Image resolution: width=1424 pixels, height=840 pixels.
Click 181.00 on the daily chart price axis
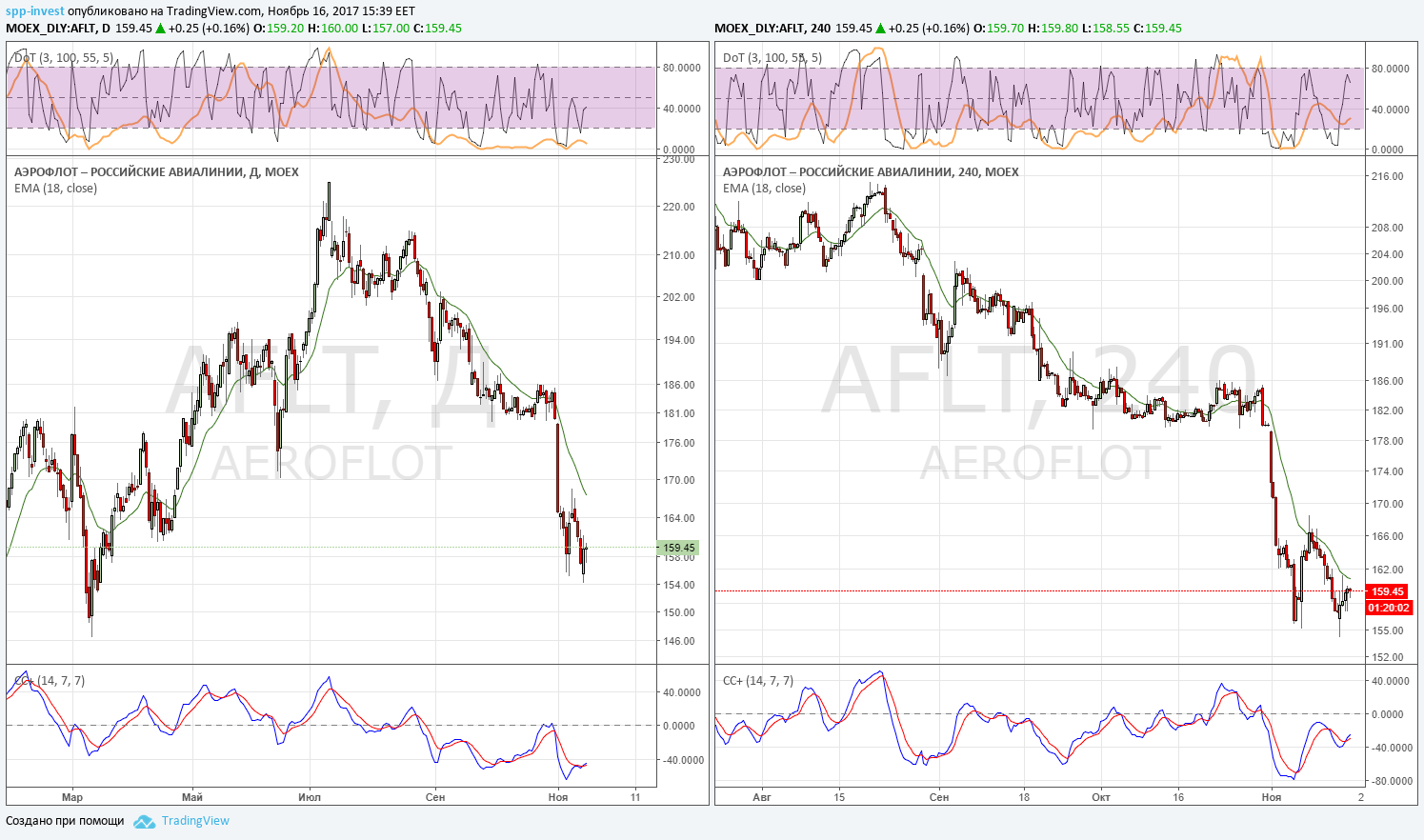679,413
